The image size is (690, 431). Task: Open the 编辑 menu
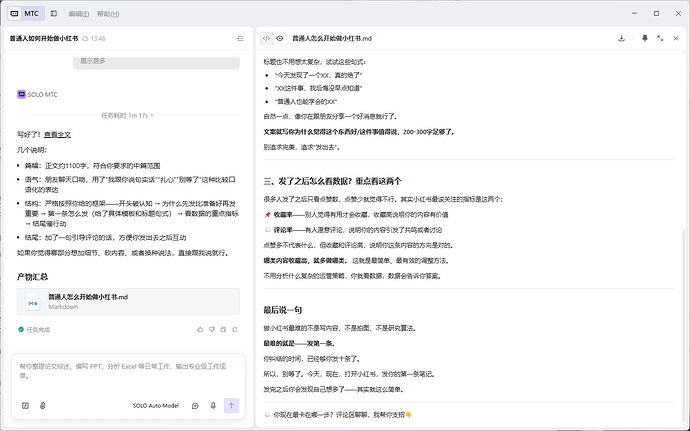coord(79,14)
